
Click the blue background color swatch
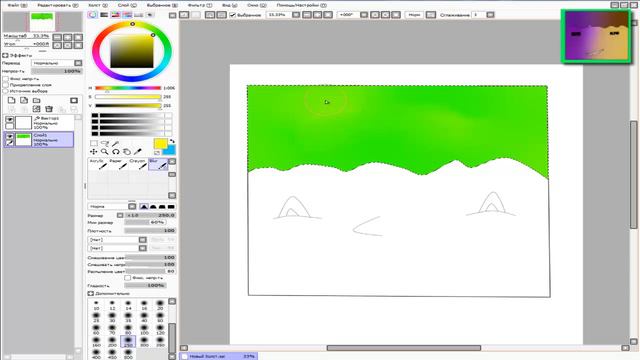(x=170, y=150)
